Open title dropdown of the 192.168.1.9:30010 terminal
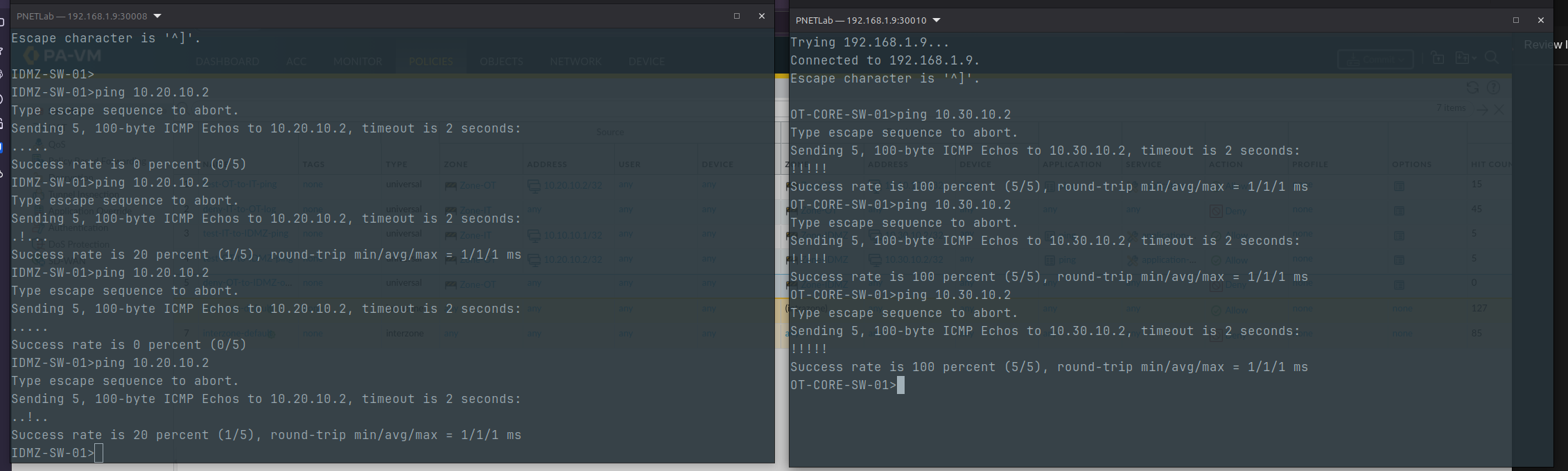 [x=937, y=20]
